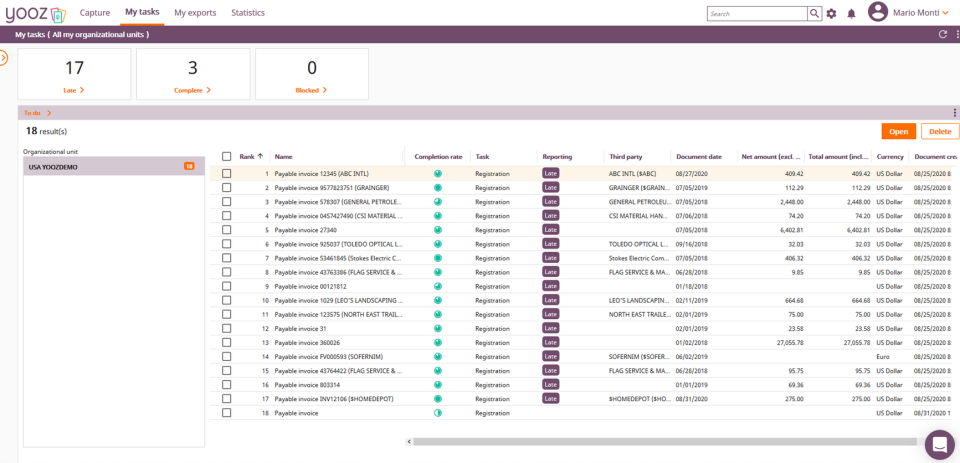Viewport: 960px width, 463px height.
Task: Expand the left side panel arrow
Action: 4,58
